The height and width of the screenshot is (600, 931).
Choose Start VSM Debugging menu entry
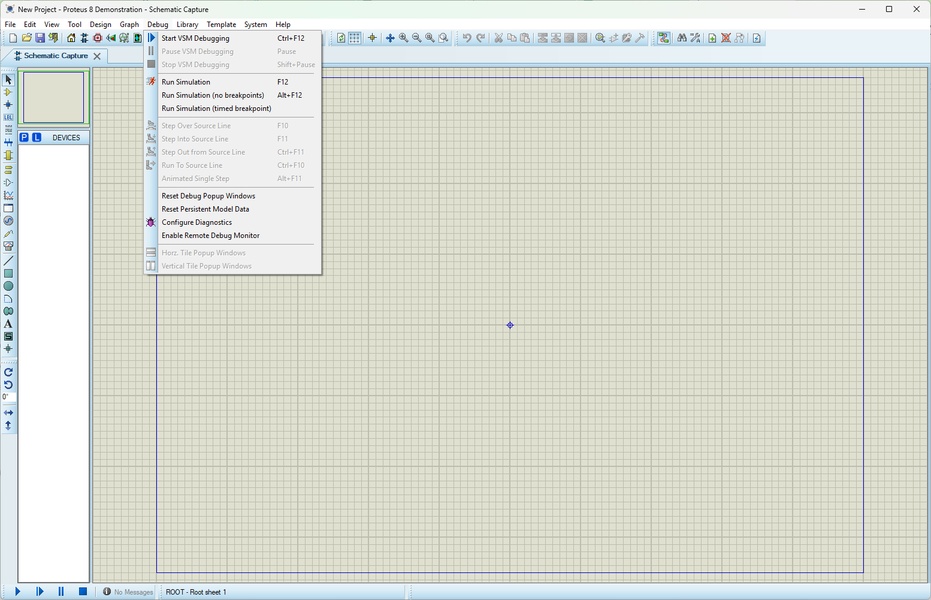coord(196,38)
